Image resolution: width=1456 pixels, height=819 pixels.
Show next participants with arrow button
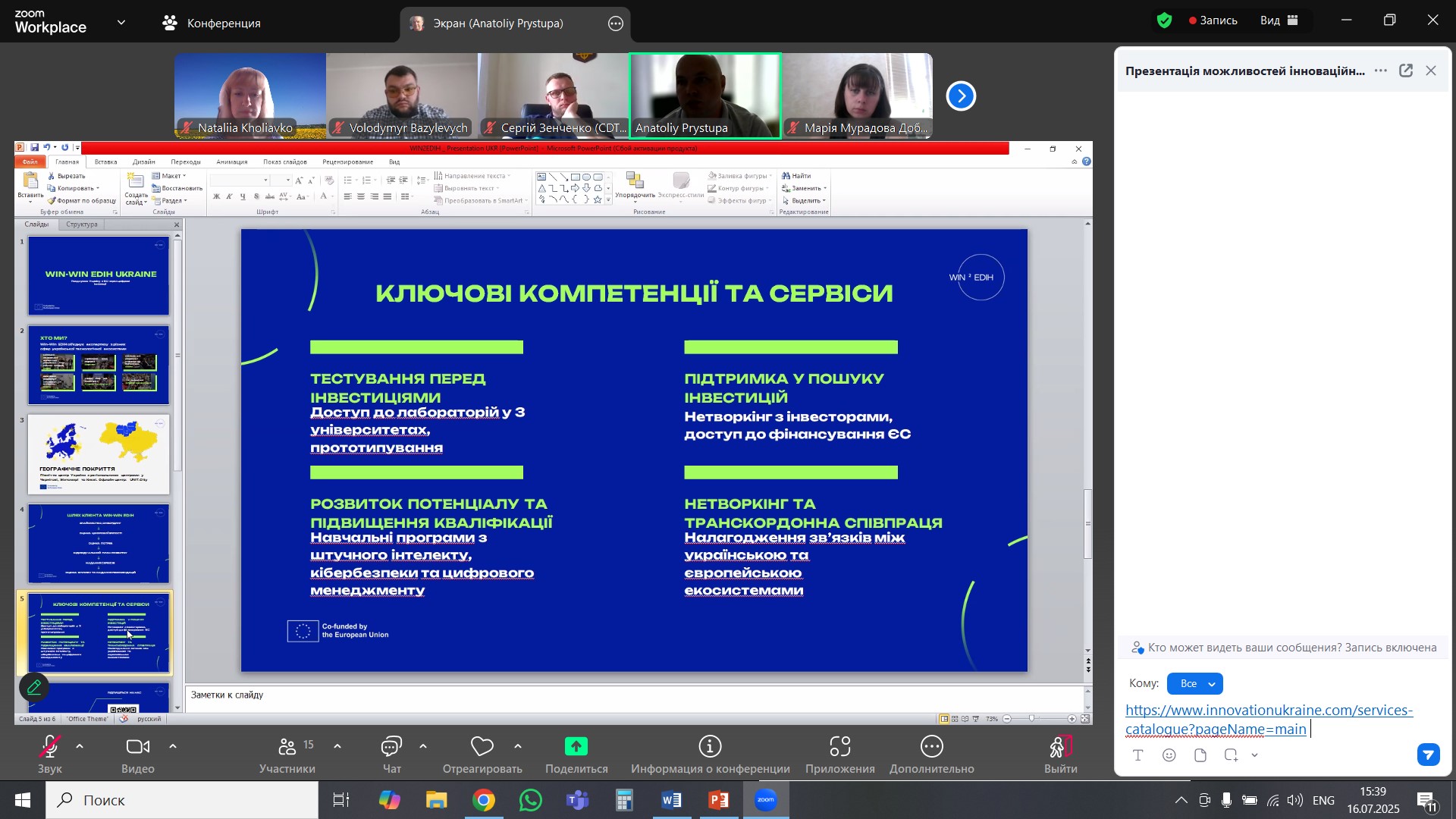(961, 96)
